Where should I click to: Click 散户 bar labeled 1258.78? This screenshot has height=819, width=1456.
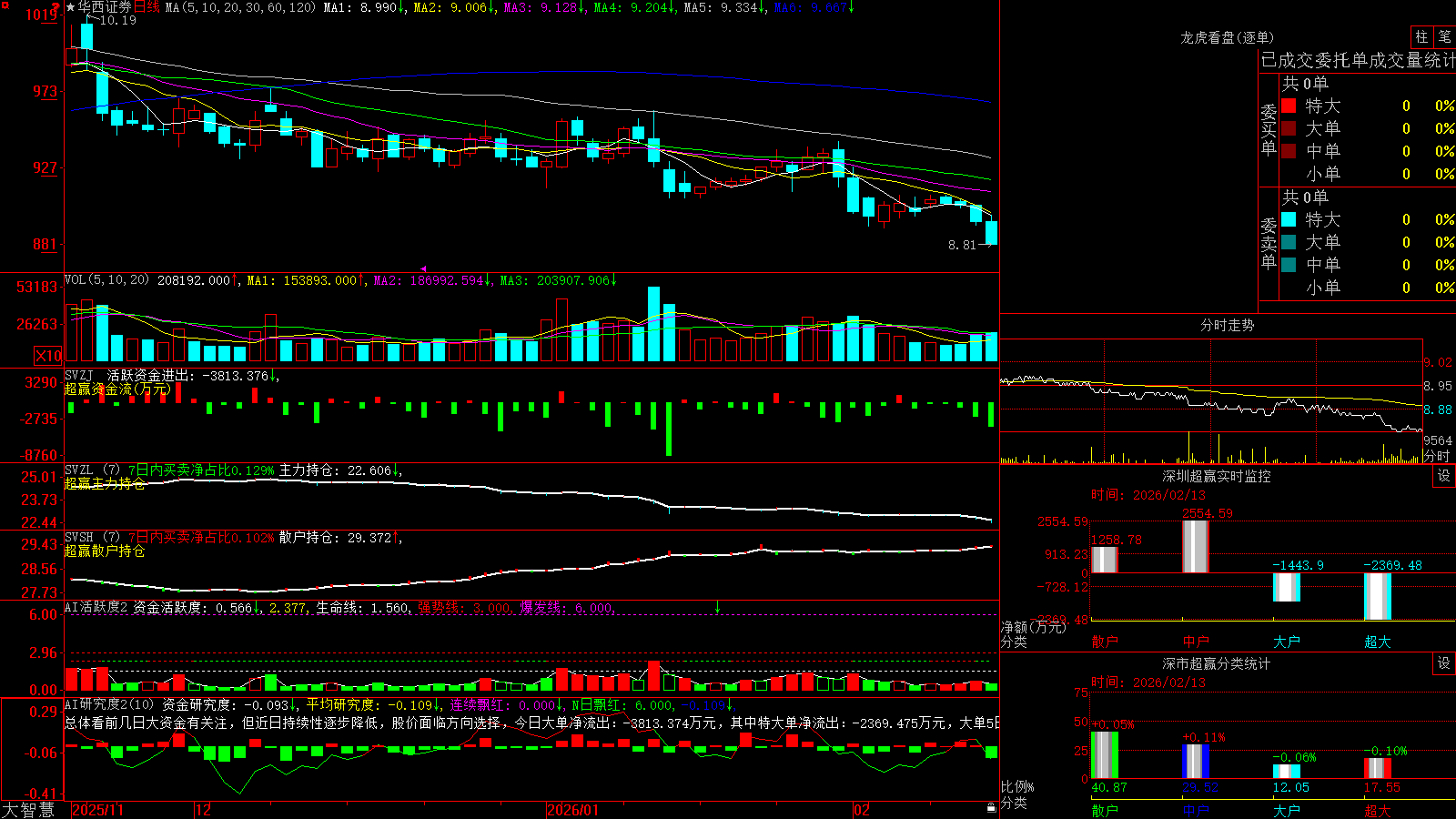point(1105,560)
